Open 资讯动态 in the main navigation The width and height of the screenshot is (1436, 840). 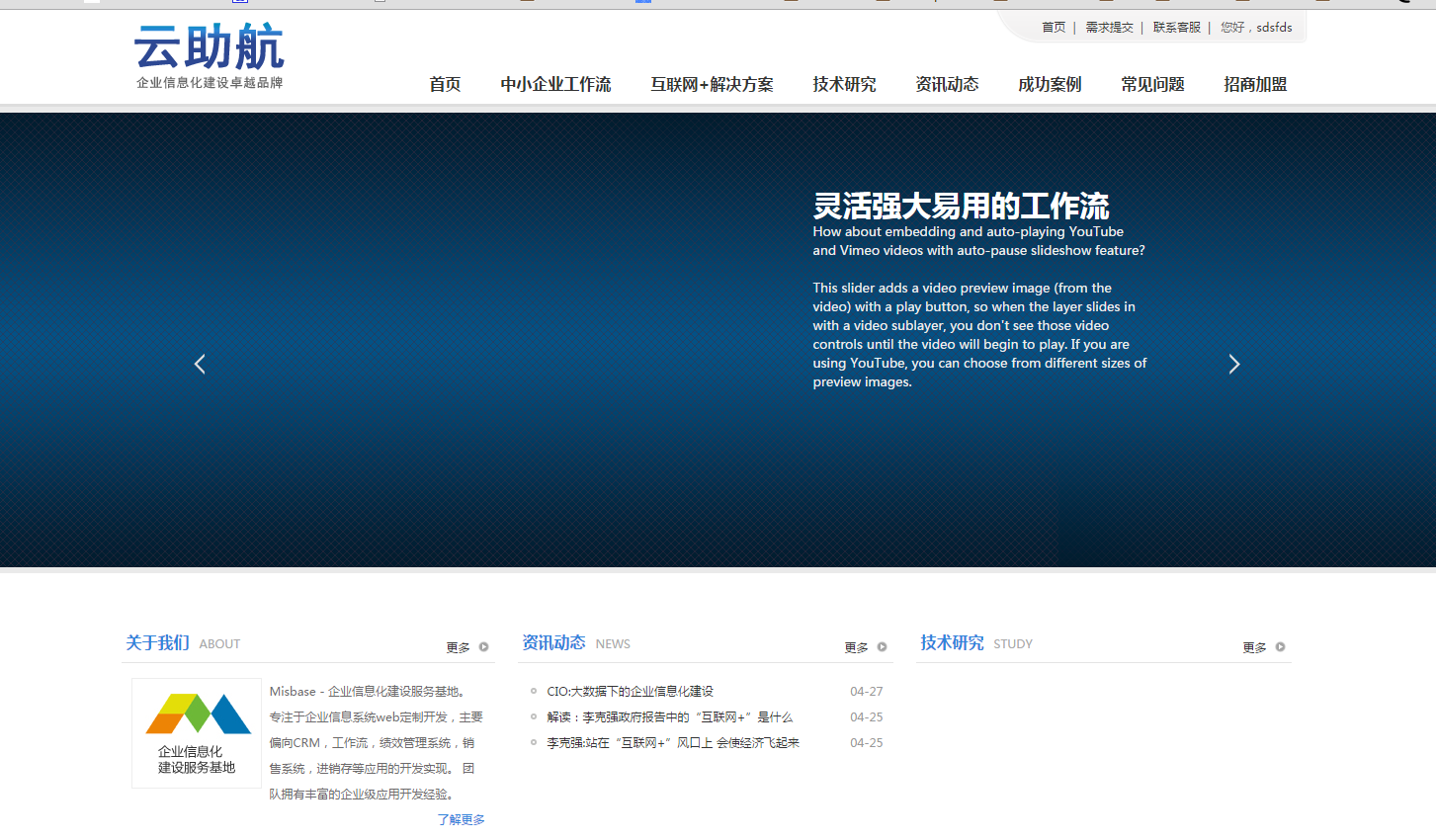947,85
